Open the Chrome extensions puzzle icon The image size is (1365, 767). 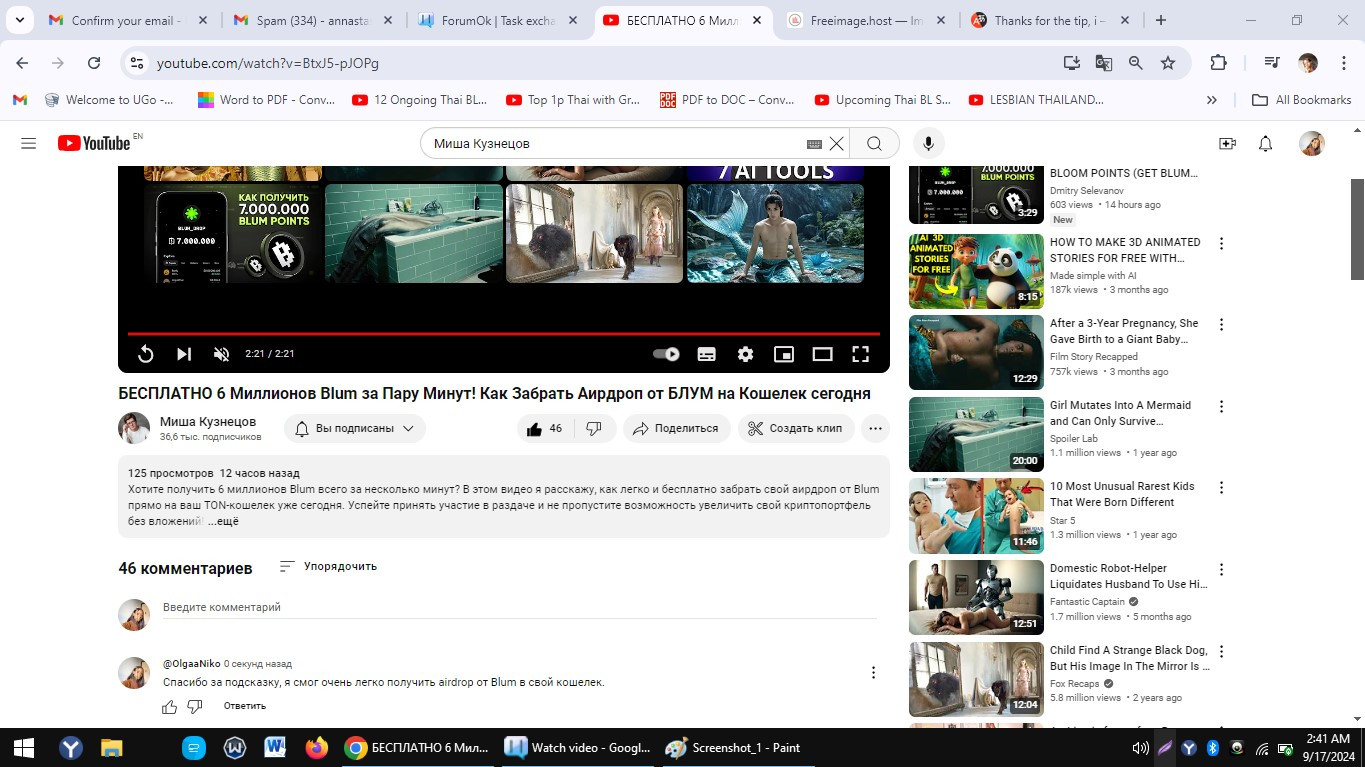(1218, 63)
